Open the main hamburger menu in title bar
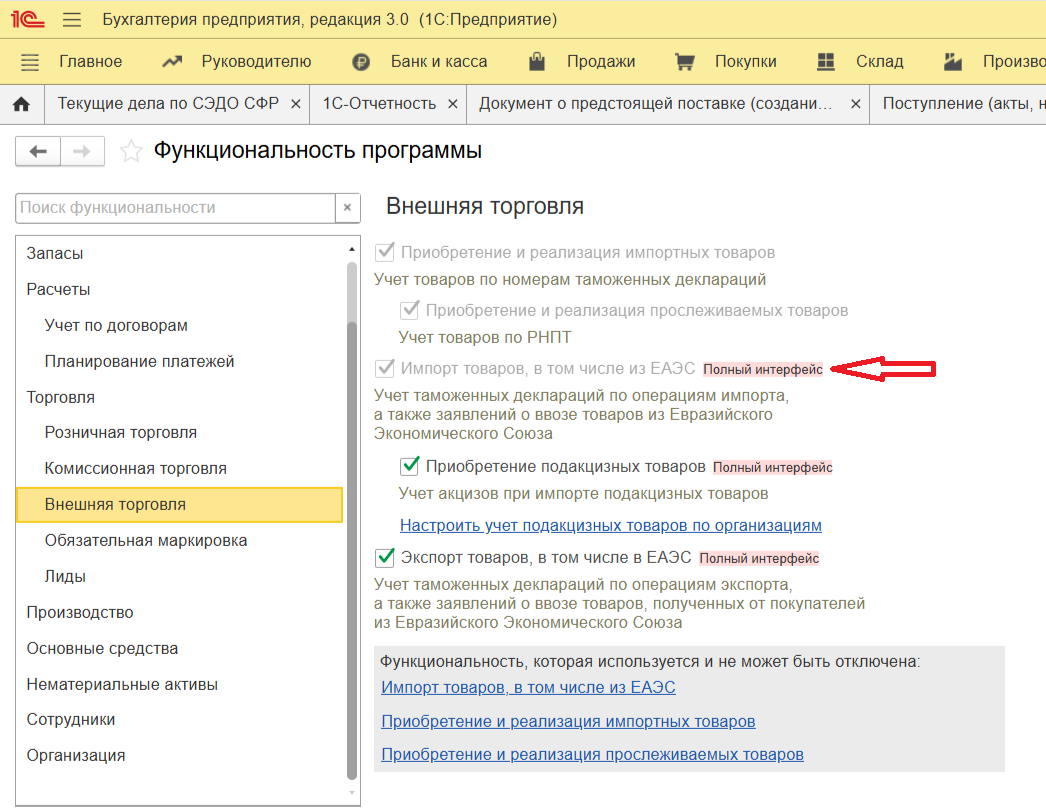Image resolution: width=1046 pixels, height=808 pixels. pyautogui.click(x=72, y=19)
